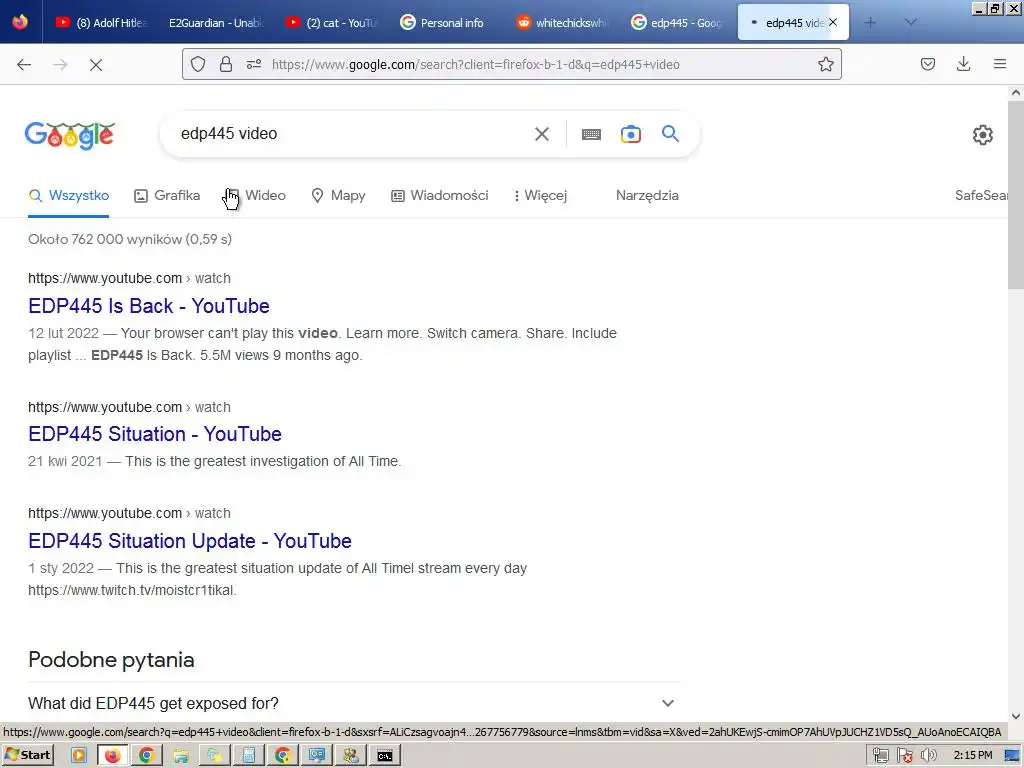Image resolution: width=1024 pixels, height=768 pixels.
Task: Close the 'edp445 video' tab
Action: coord(833,22)
